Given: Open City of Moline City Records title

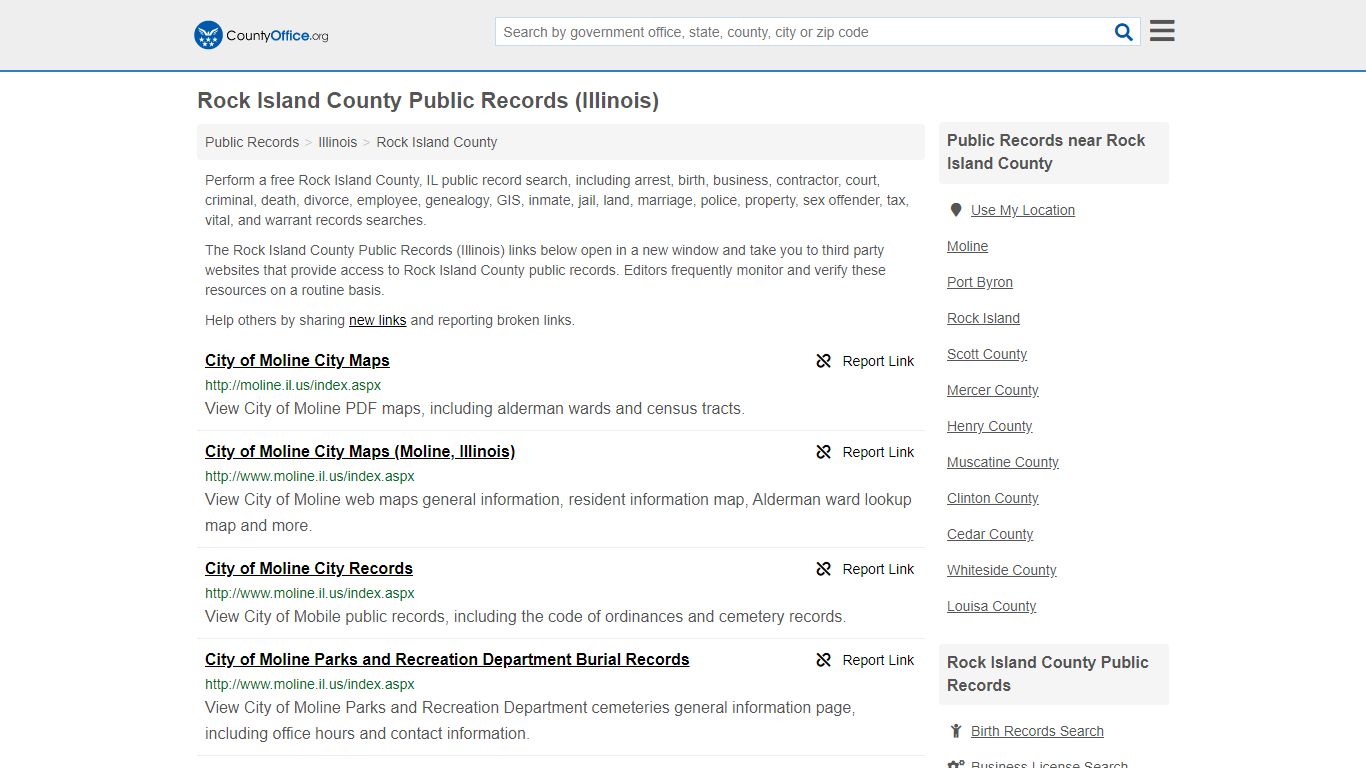Looking at the screenshot, I should 309,568.
